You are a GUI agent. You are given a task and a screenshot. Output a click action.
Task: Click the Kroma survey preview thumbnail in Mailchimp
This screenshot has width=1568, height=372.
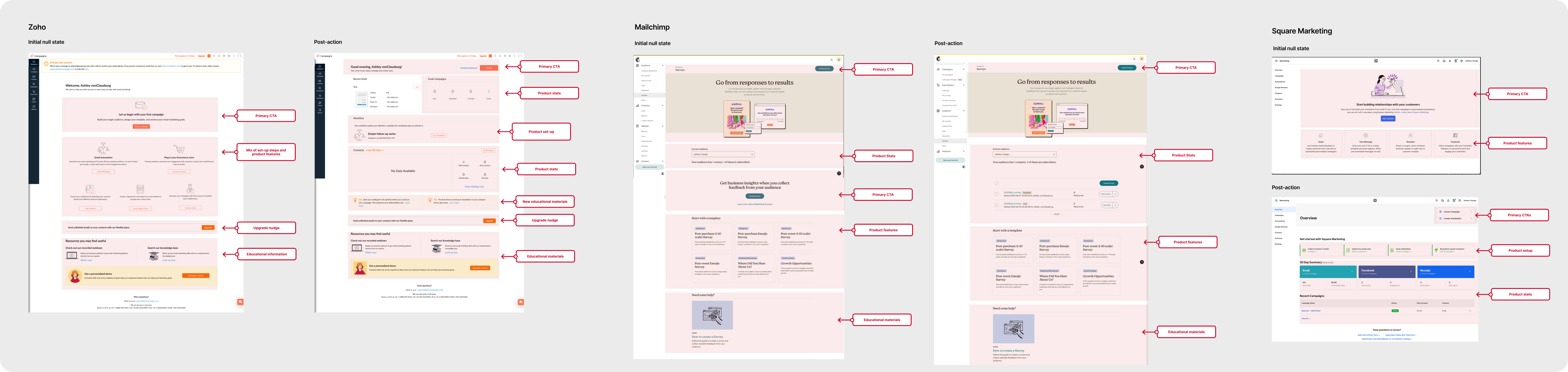736,119
